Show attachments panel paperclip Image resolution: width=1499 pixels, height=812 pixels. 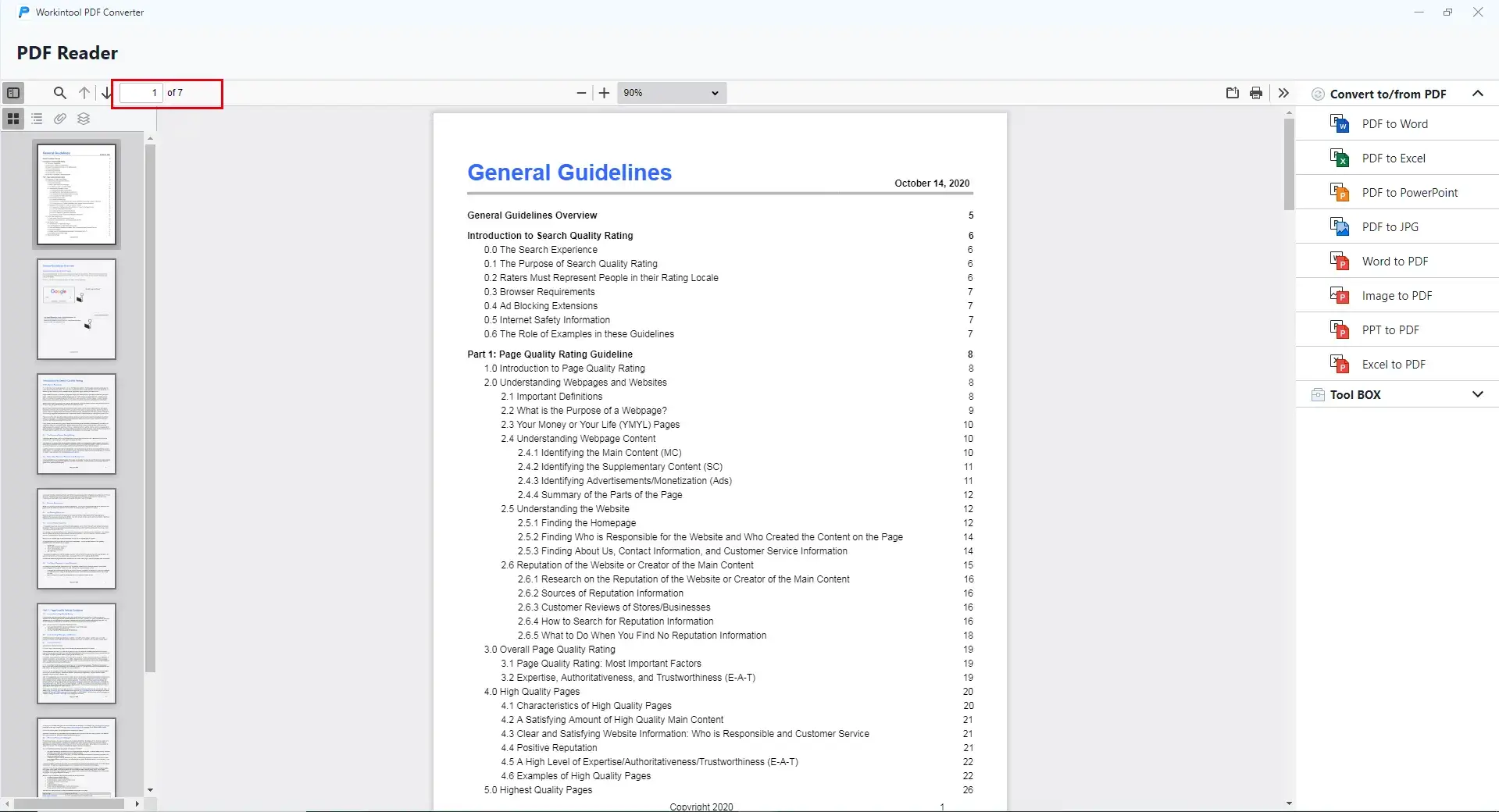click(x=60, y=119)
